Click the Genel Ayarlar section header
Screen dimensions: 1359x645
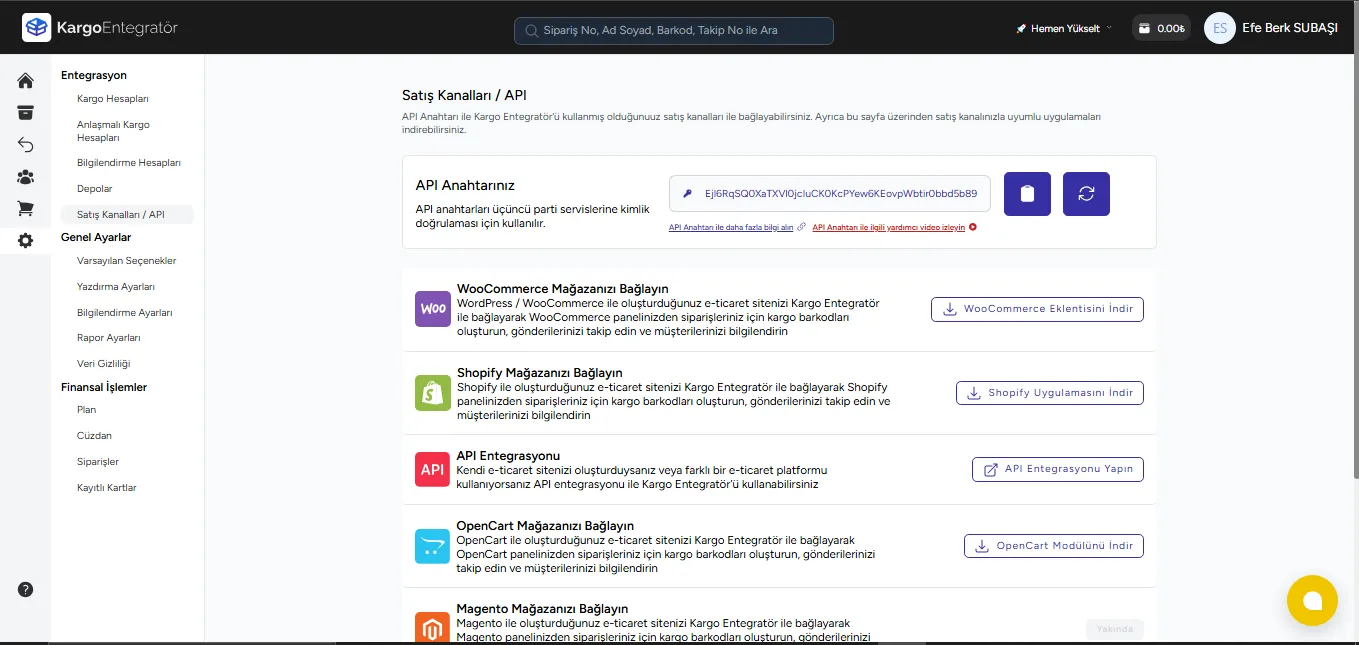click(x=96, y=237)
